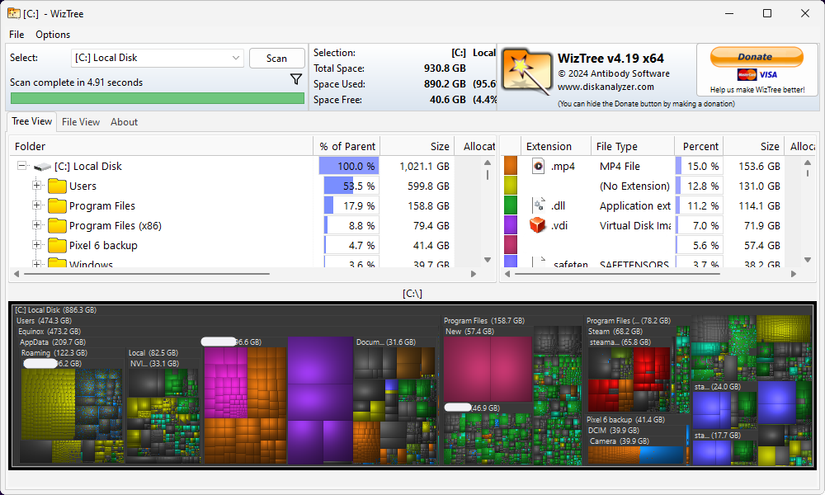The height and width of the screenshot is (495, 825).
Task: Select the Program Files (x86) folder icon
Action: (57, 226)
